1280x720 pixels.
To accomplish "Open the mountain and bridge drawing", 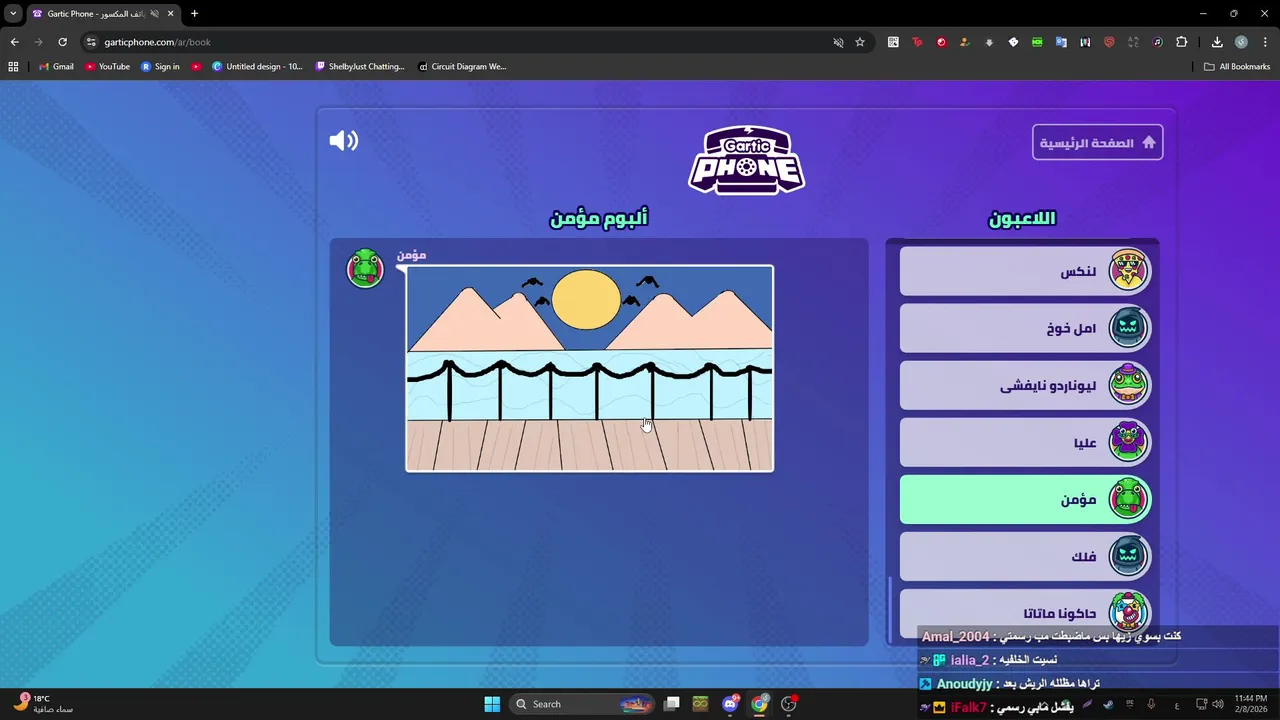I will click(589, 368).
